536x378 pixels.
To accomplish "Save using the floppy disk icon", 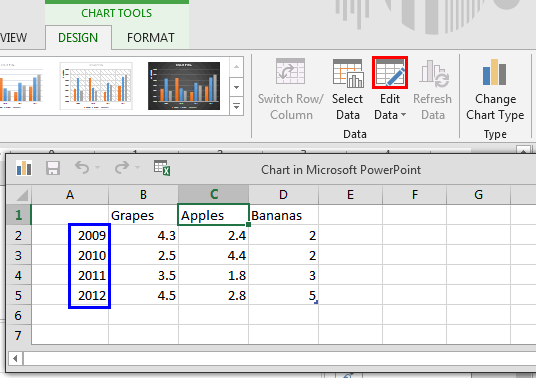I will (53, 168).
